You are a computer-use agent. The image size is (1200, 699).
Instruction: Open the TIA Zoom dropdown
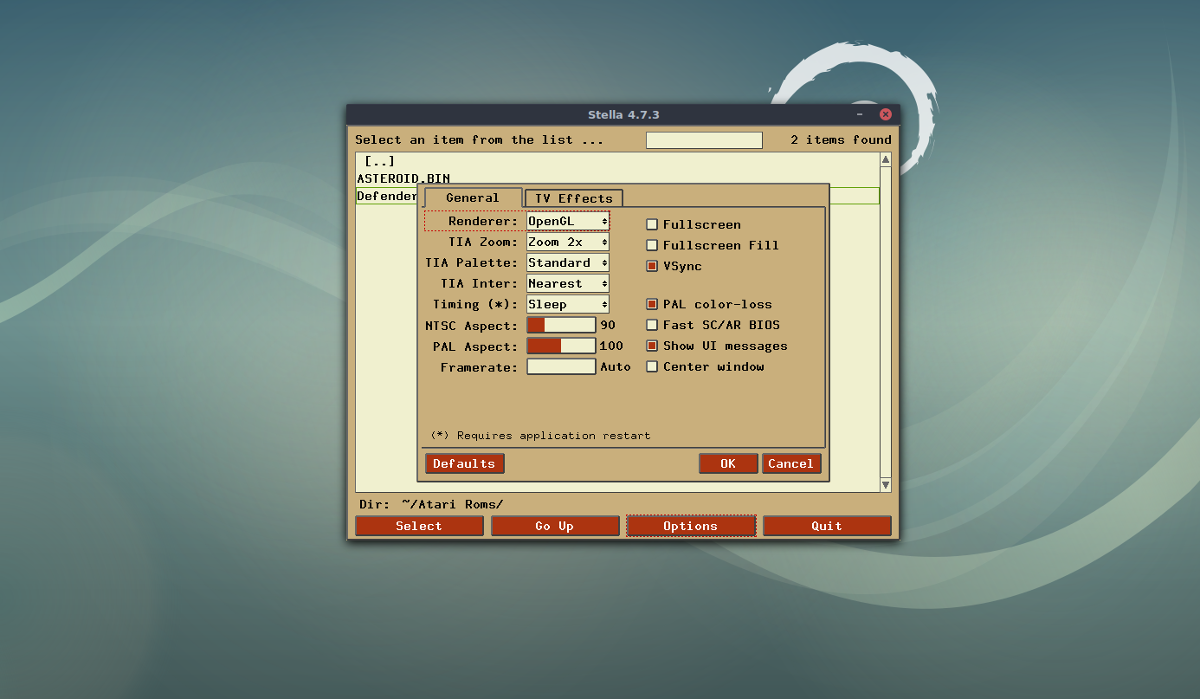click(568, 242)
